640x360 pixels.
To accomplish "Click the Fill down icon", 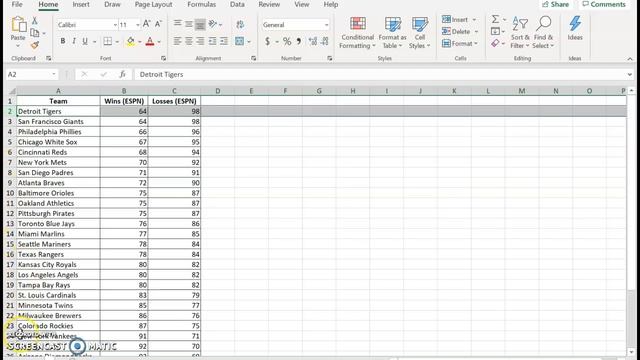I will coord(495,31).
